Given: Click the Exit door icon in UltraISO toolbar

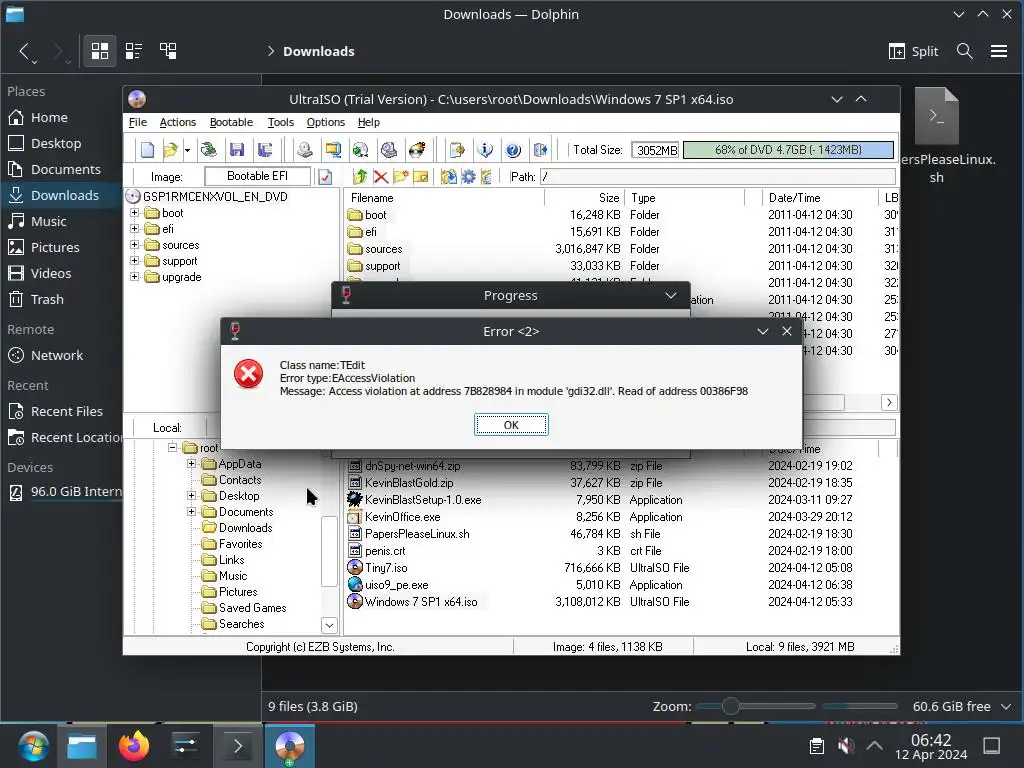Looking at the screenshot, I should [541, 150].
